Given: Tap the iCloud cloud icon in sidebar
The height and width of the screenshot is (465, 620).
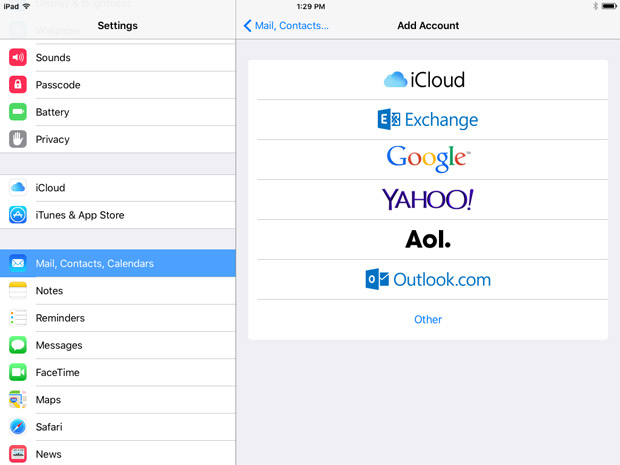Looking at the screenshot, I should pos(18,187).
